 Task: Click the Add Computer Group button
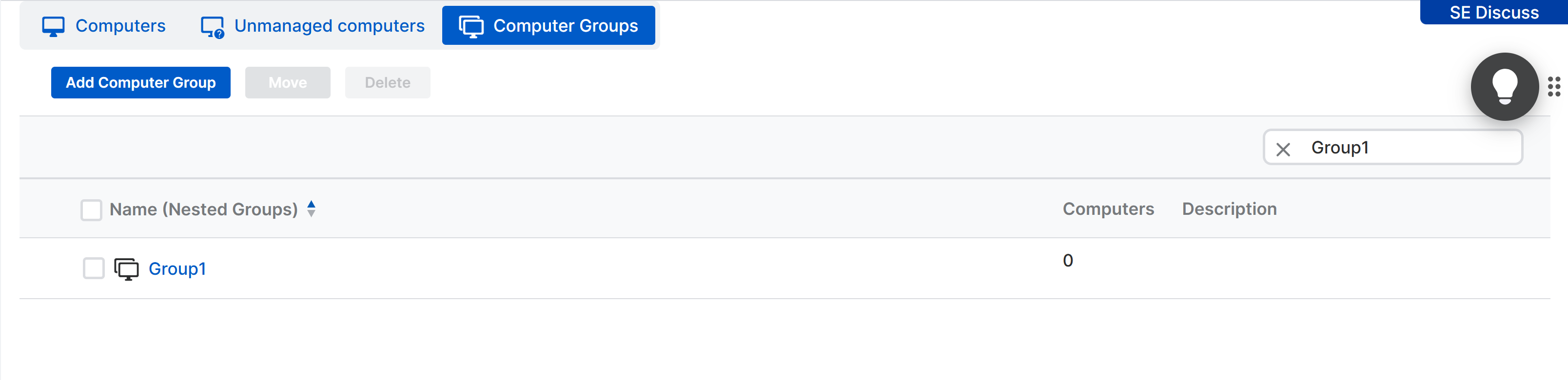tap(140, 83)
